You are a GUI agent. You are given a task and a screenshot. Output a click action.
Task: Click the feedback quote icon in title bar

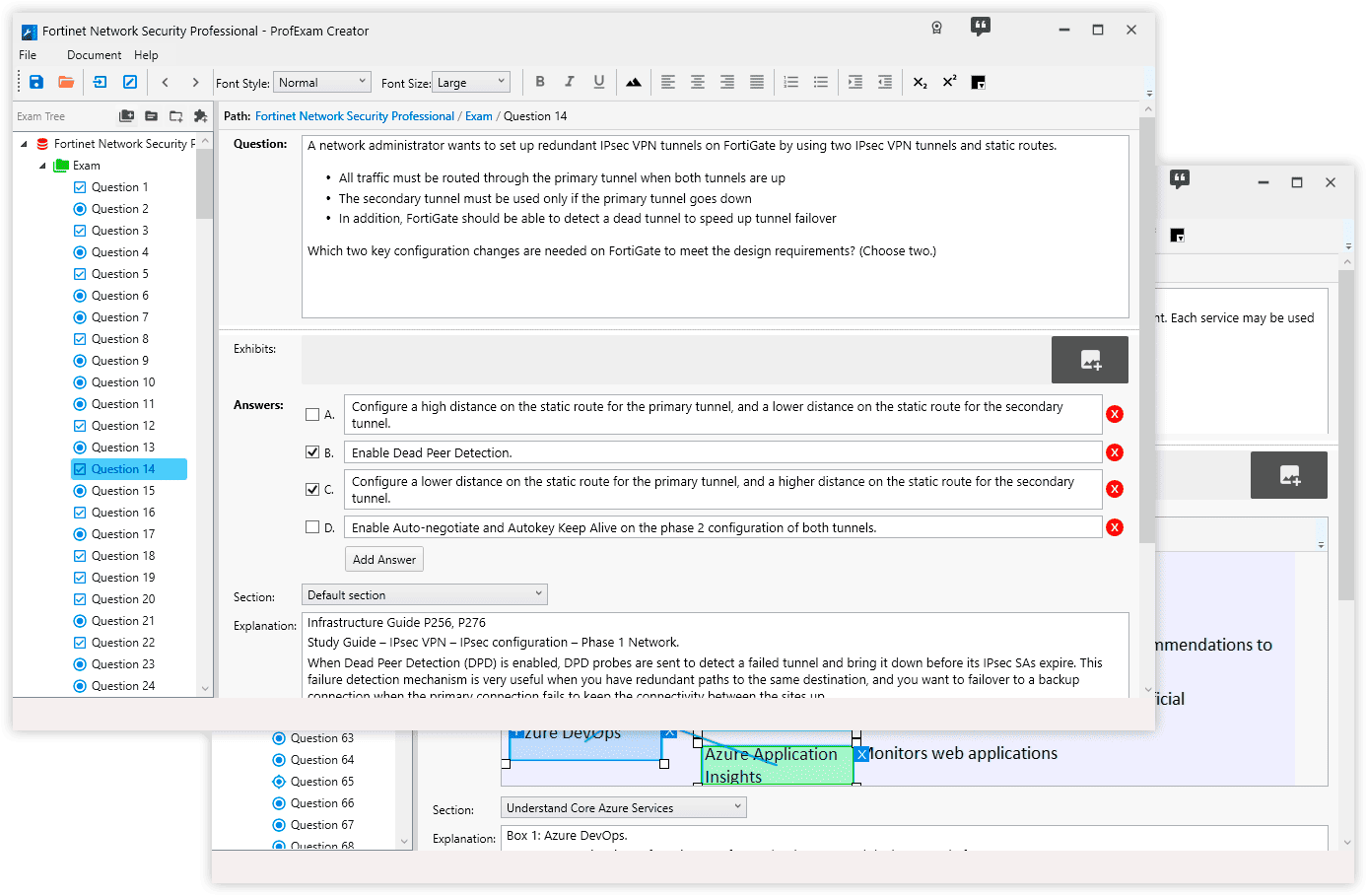(980, 28)
